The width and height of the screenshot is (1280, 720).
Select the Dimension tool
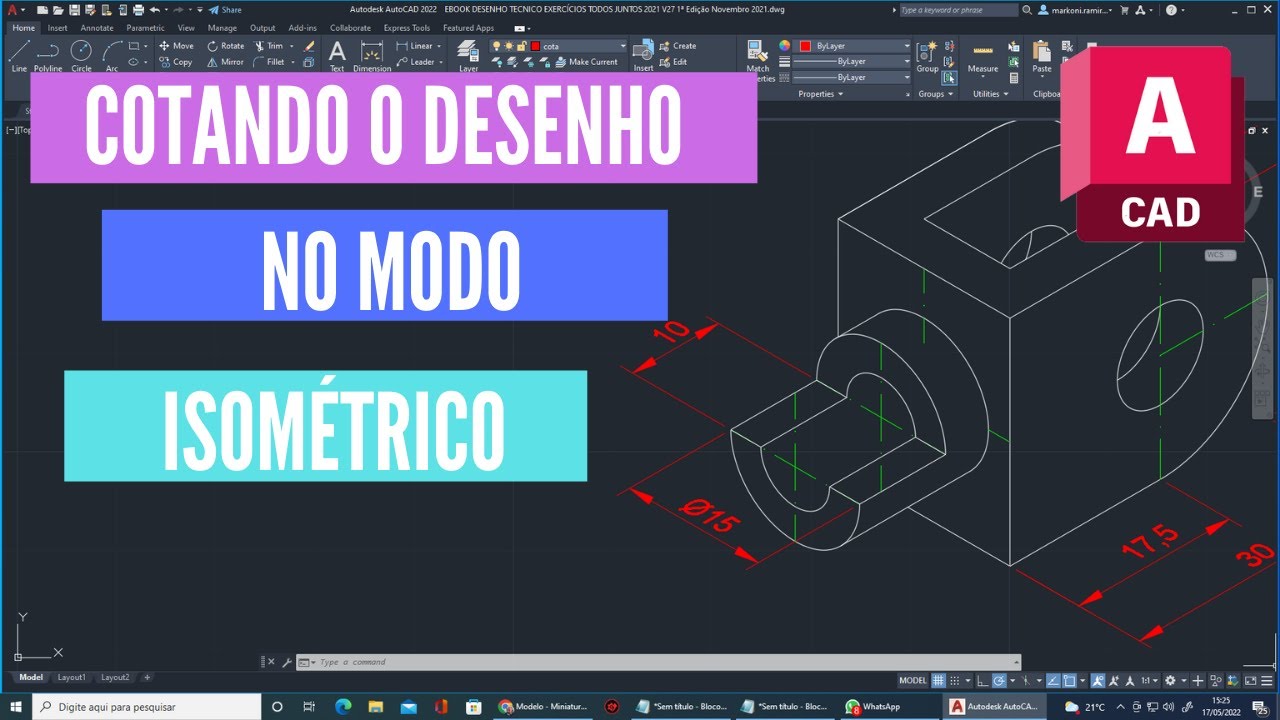point(372,56)
